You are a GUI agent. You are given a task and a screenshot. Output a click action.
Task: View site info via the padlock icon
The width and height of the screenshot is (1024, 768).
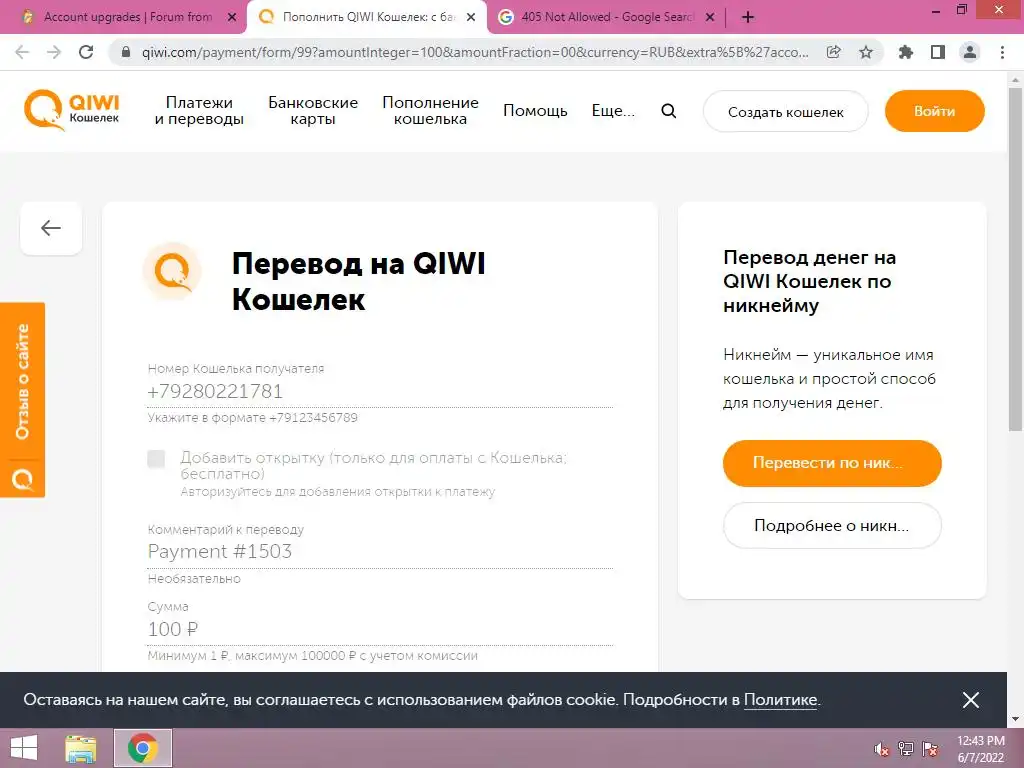(126, 52)
